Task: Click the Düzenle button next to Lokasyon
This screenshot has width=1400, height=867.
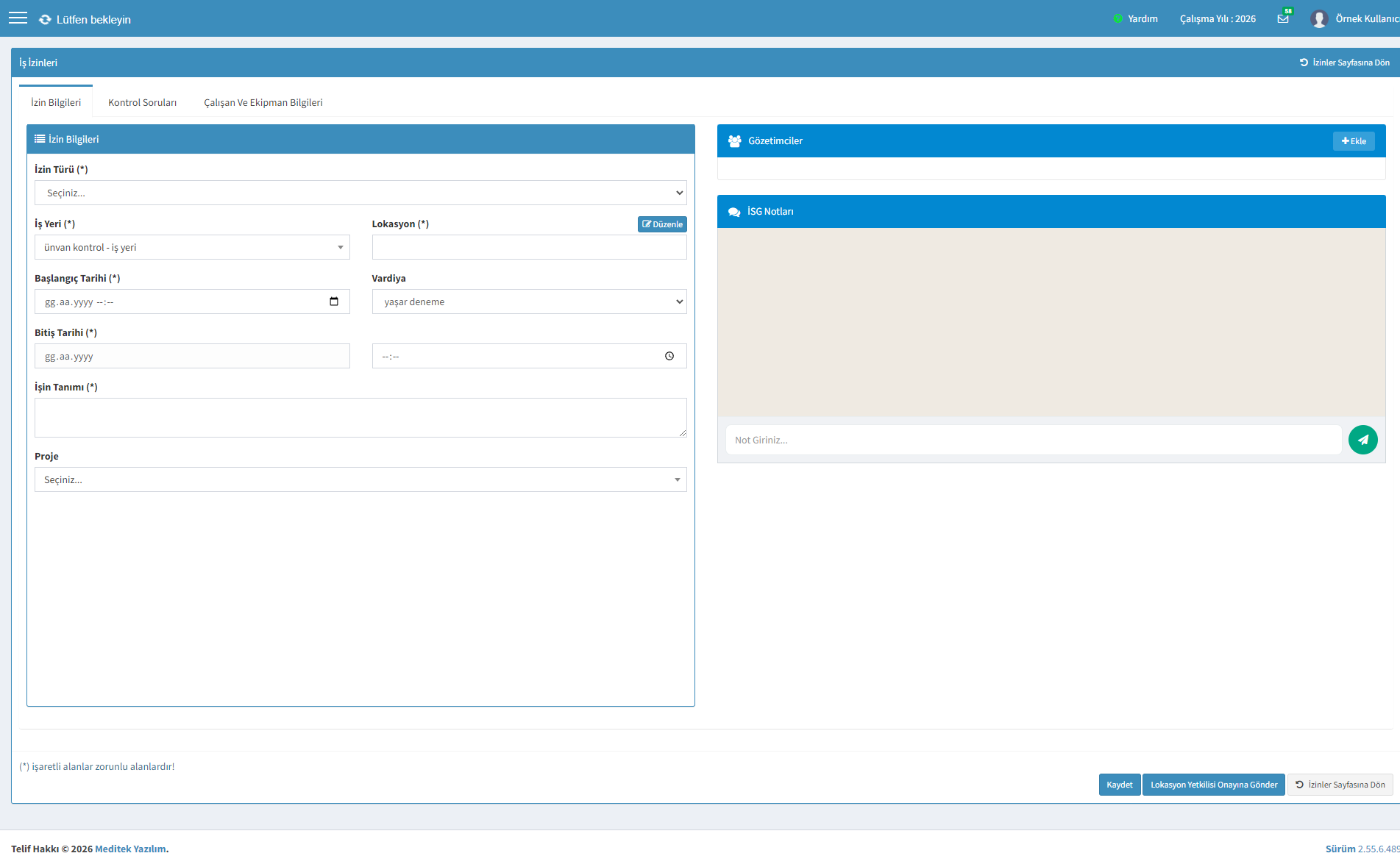Action: (662, 224)
